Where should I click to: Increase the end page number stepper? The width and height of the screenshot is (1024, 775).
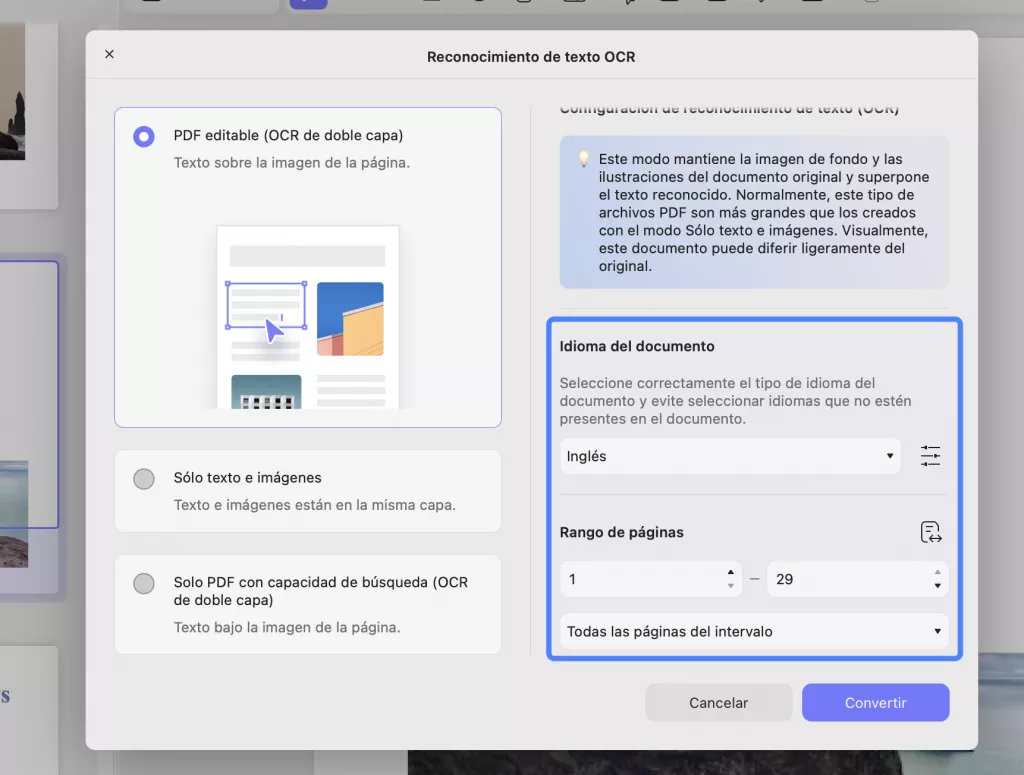point(937,572)
